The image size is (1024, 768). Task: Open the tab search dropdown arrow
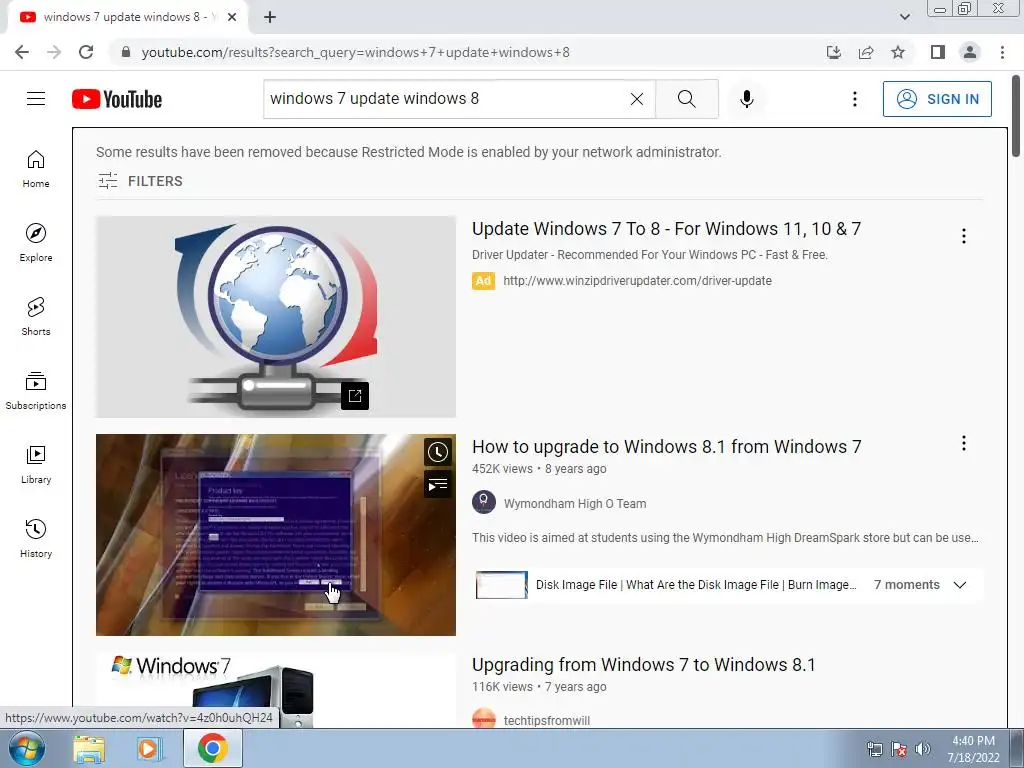click(904, 17)
